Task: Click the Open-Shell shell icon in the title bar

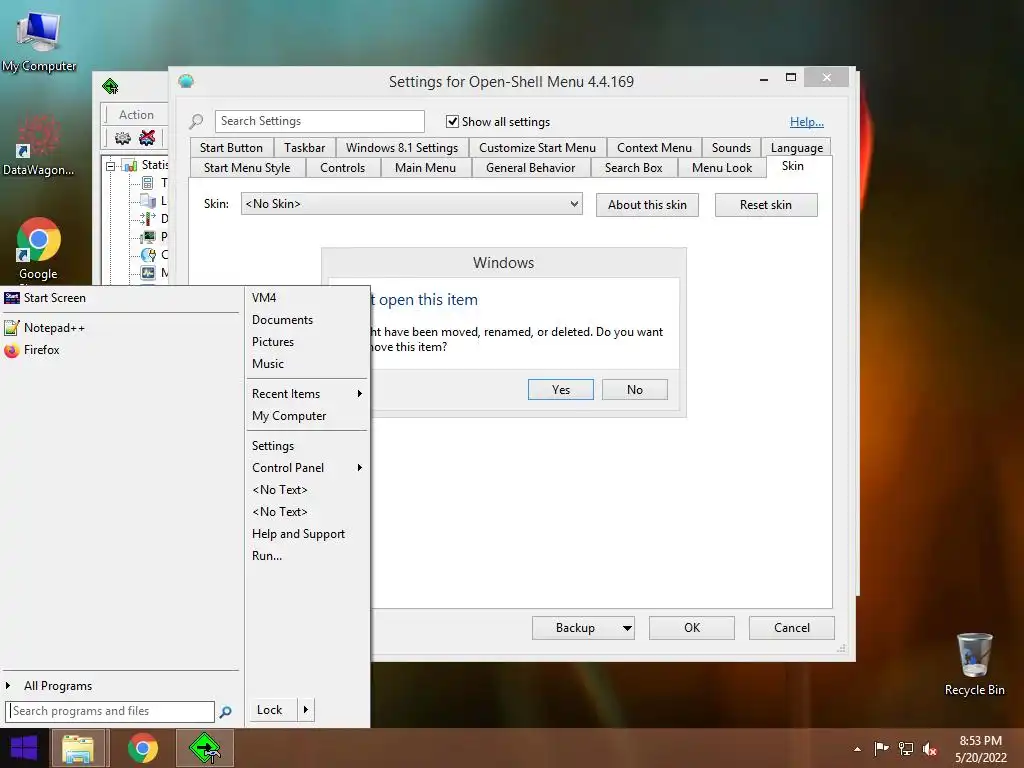Action: point(186,81)
